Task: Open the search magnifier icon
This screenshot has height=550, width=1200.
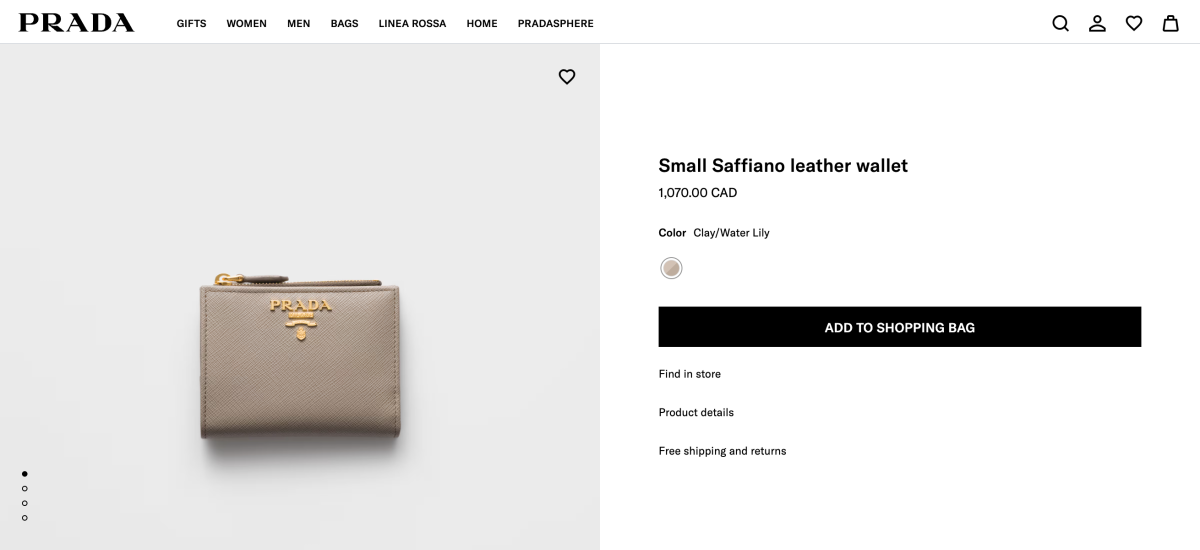Action: click(x=1060, y=23)
